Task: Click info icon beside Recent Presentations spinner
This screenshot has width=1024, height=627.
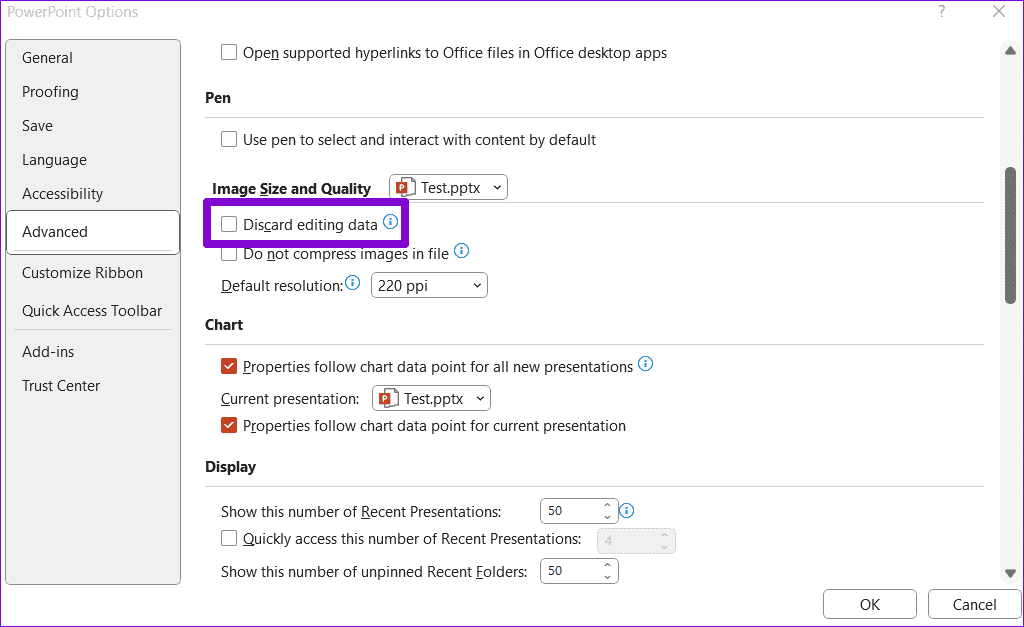Action: [x=627, y=511]
